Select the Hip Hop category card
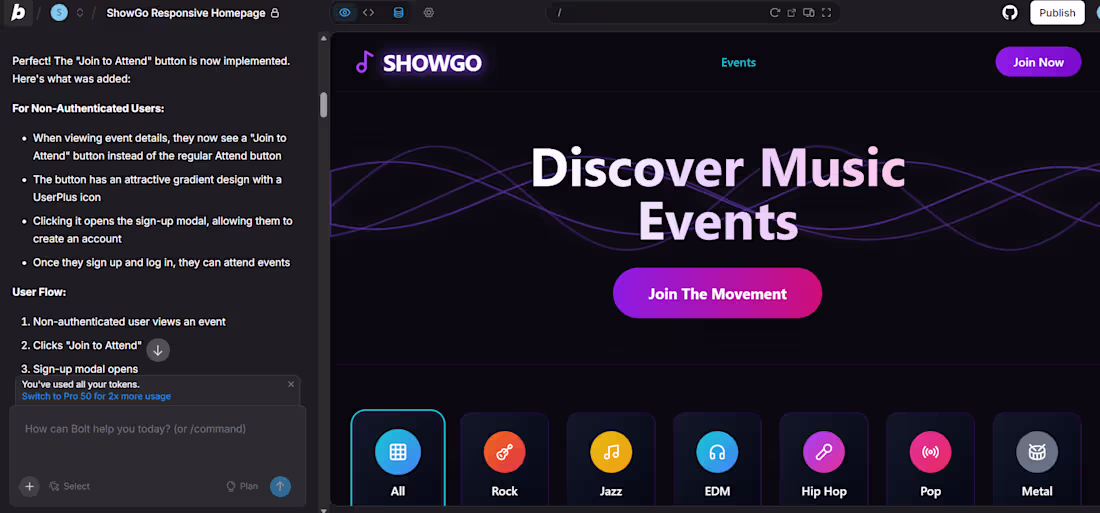Screen dimensions: 1100x513 tap(824, 460)
